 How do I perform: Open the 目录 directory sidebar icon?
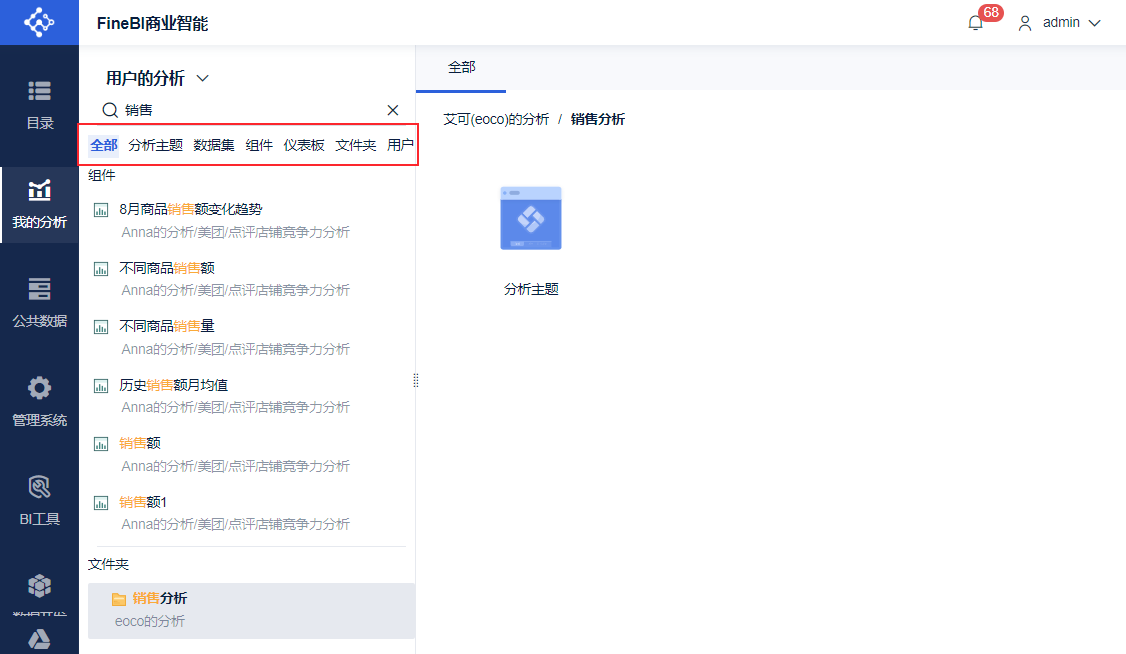click(x=39, y=91)
